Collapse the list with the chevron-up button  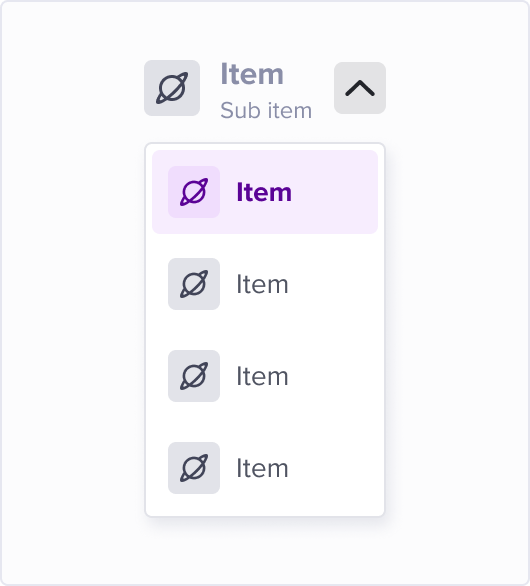pos(360,88)
